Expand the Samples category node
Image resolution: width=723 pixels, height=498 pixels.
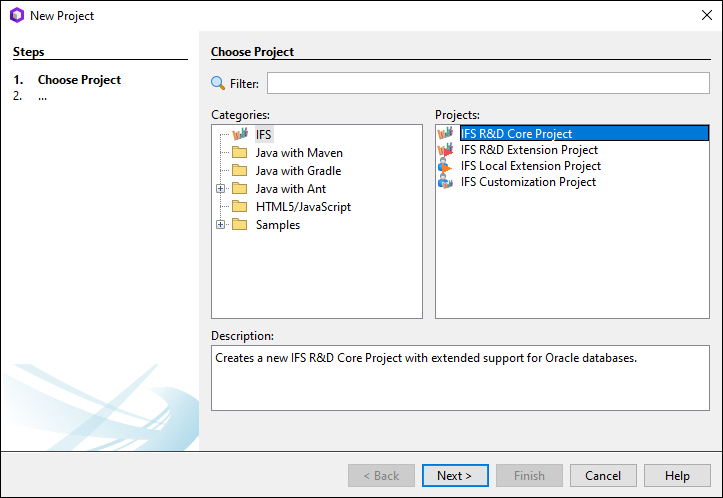pyautogui.click(x=221, y=225)
